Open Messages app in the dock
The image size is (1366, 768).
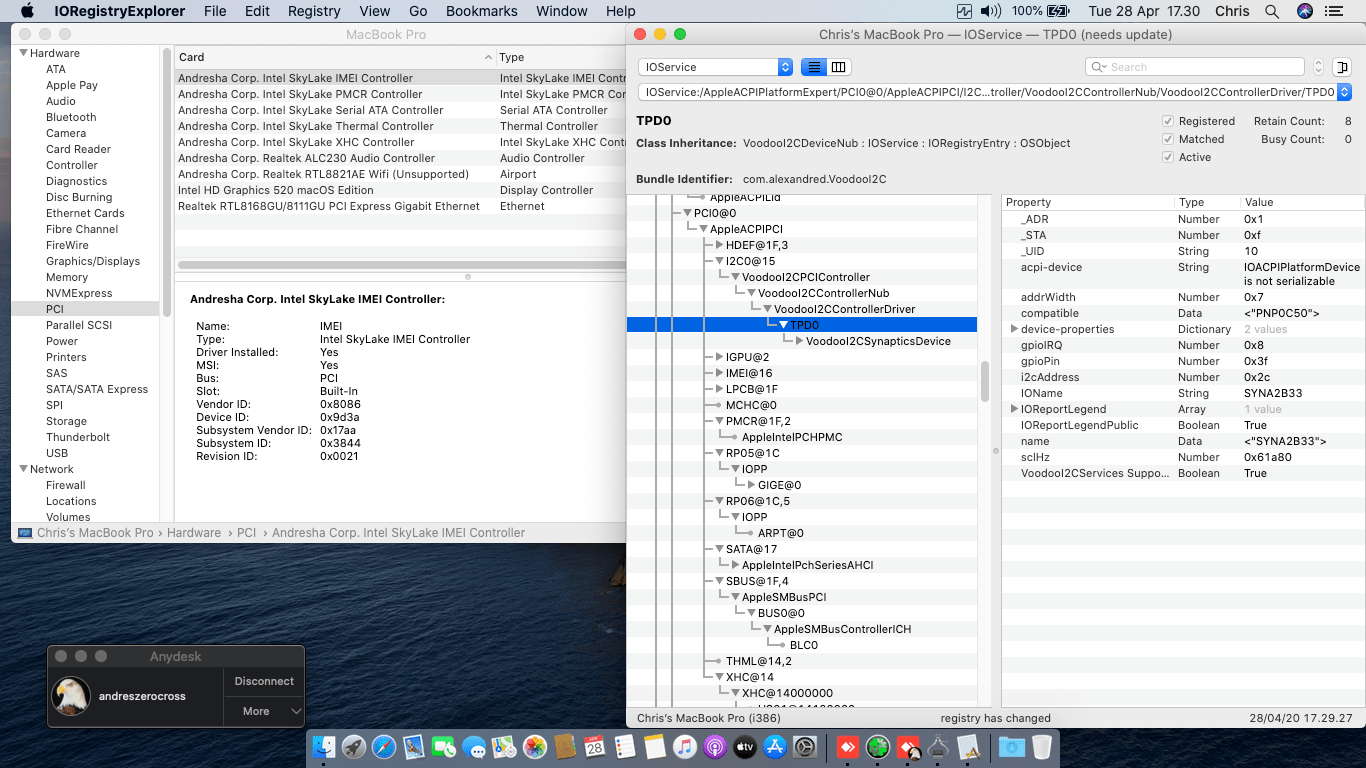coord(474,746)
